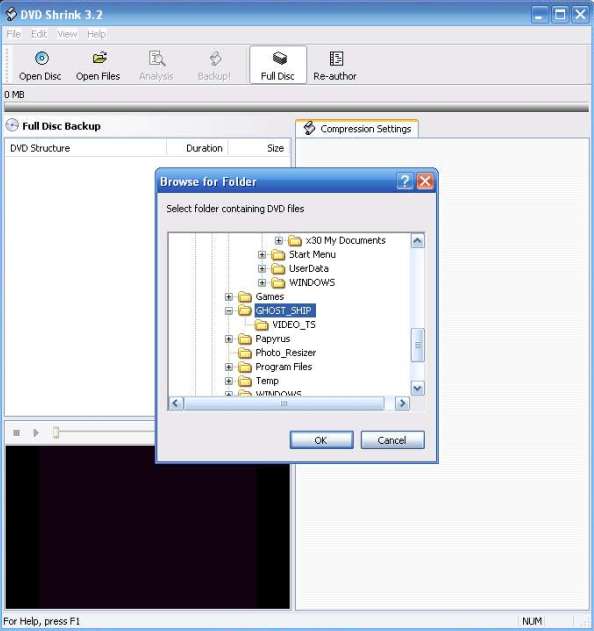This screenshot has height=631, width=594.
Task: Select the Temp folder label
Action: pyautogui.click(x=267, y=381)
